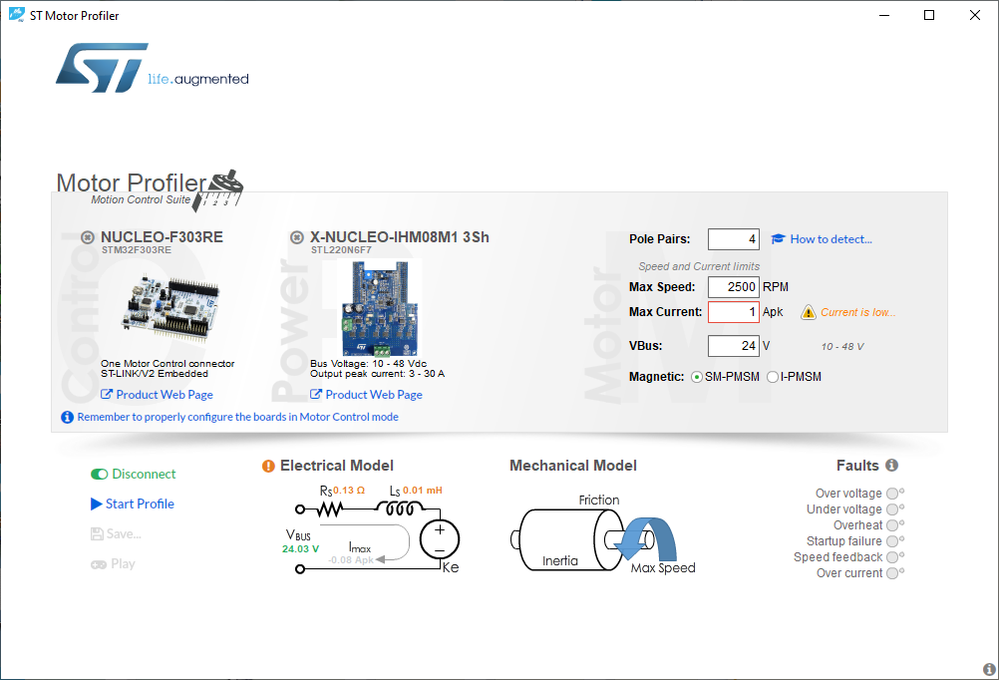Screen dimensions: 999x680
Task: Click the ST life.augmented logo
Action: (152, 68)
